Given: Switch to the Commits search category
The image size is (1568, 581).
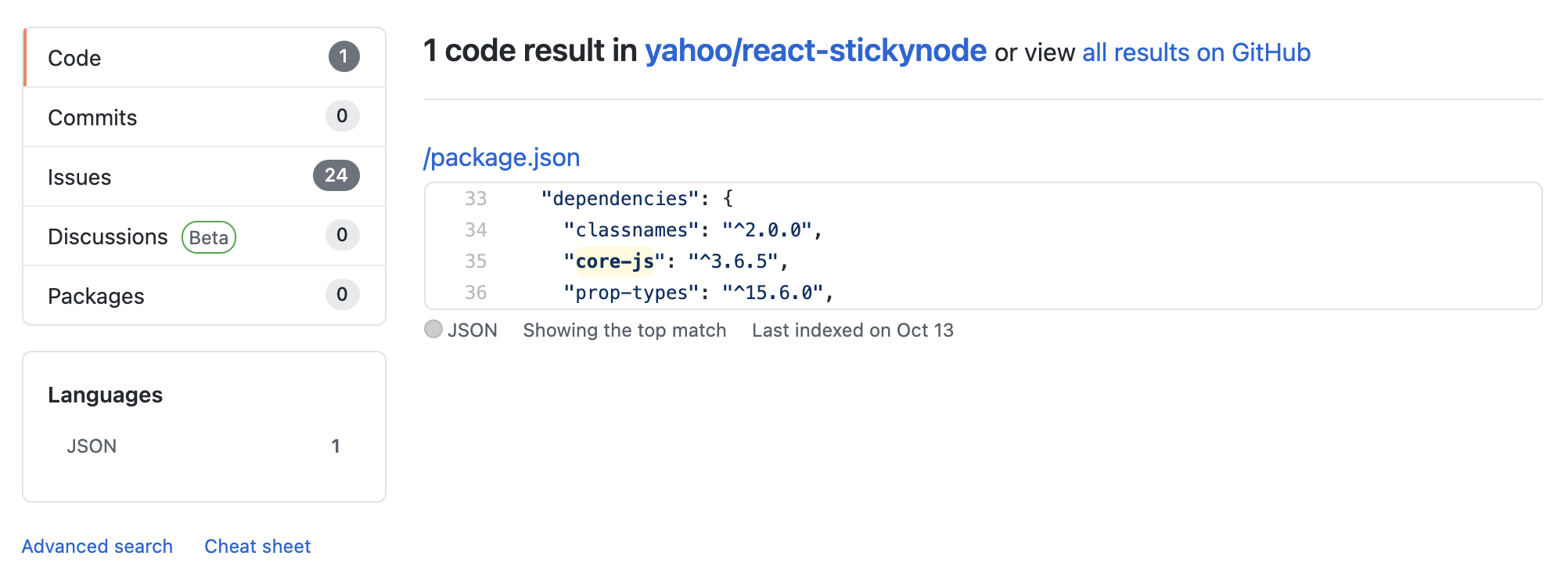Looking at the screenshot, I should click(x=92, y=116).
